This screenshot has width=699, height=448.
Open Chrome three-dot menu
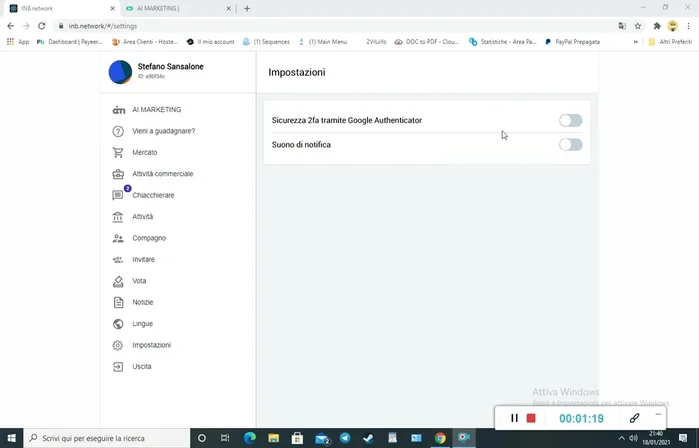pos(689,26)
